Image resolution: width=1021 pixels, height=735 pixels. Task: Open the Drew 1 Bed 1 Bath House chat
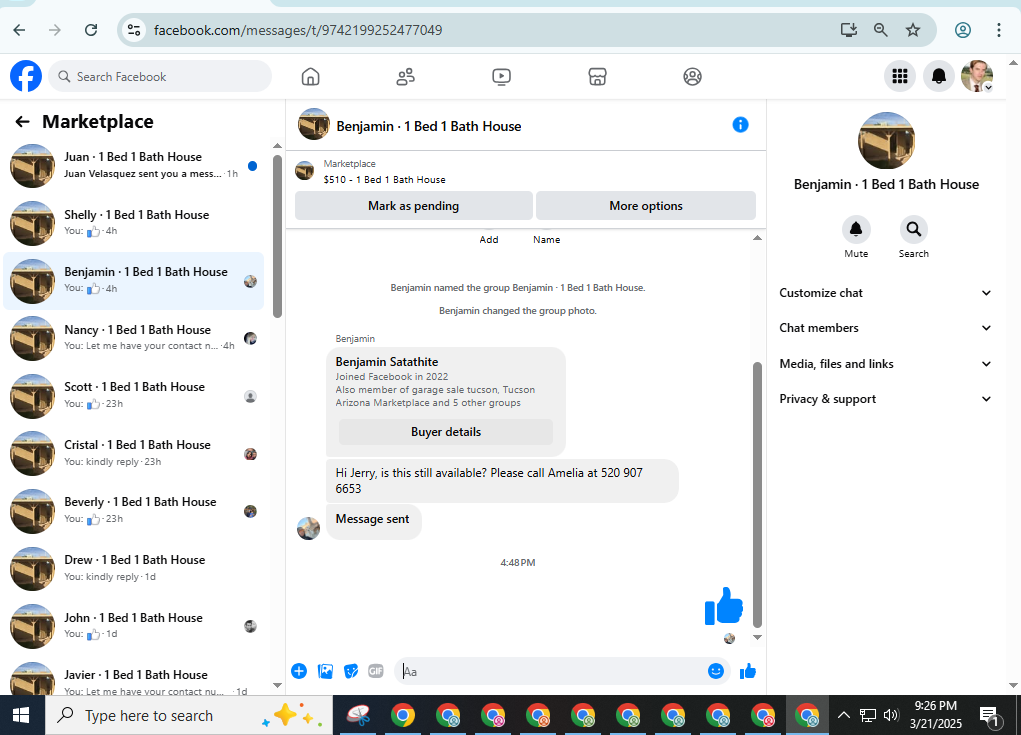tap(133, 568)
